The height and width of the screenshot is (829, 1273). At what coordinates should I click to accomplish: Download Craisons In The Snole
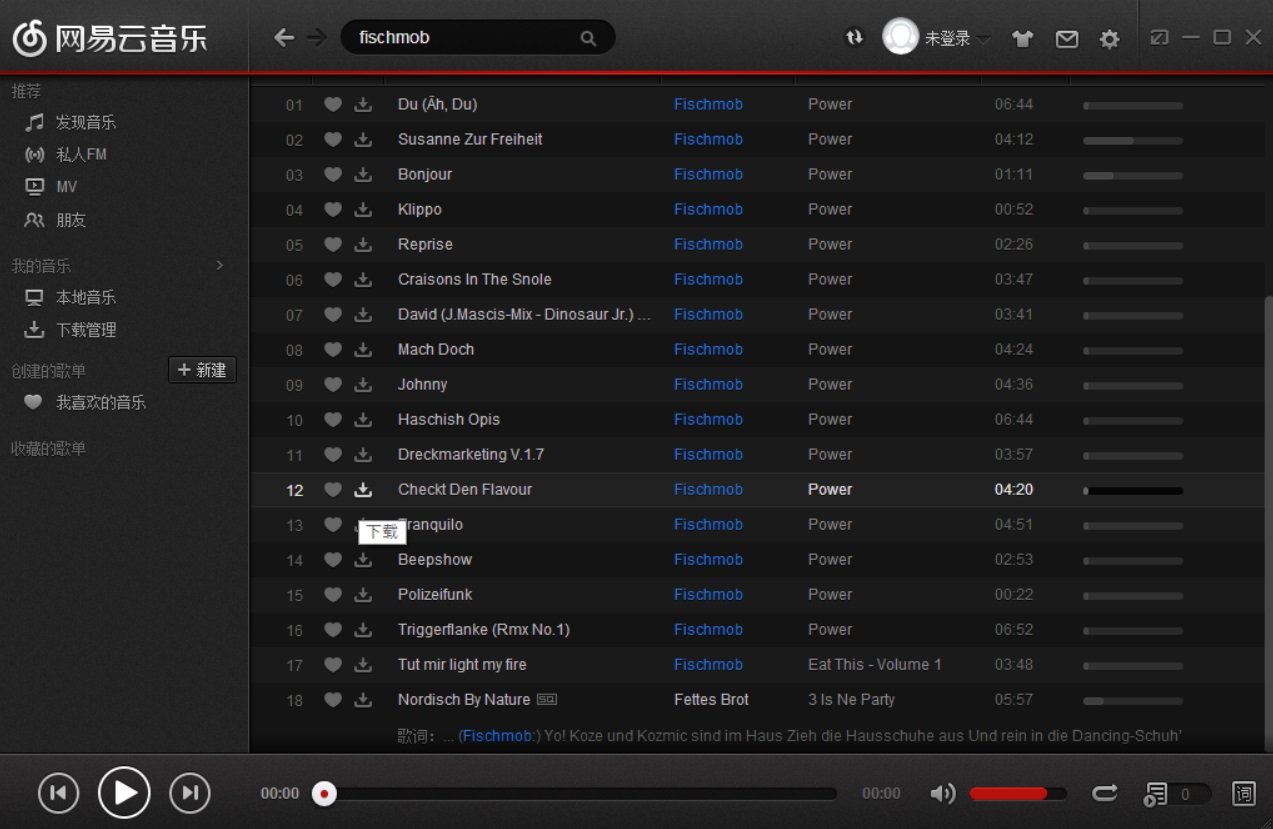[363, 279]
